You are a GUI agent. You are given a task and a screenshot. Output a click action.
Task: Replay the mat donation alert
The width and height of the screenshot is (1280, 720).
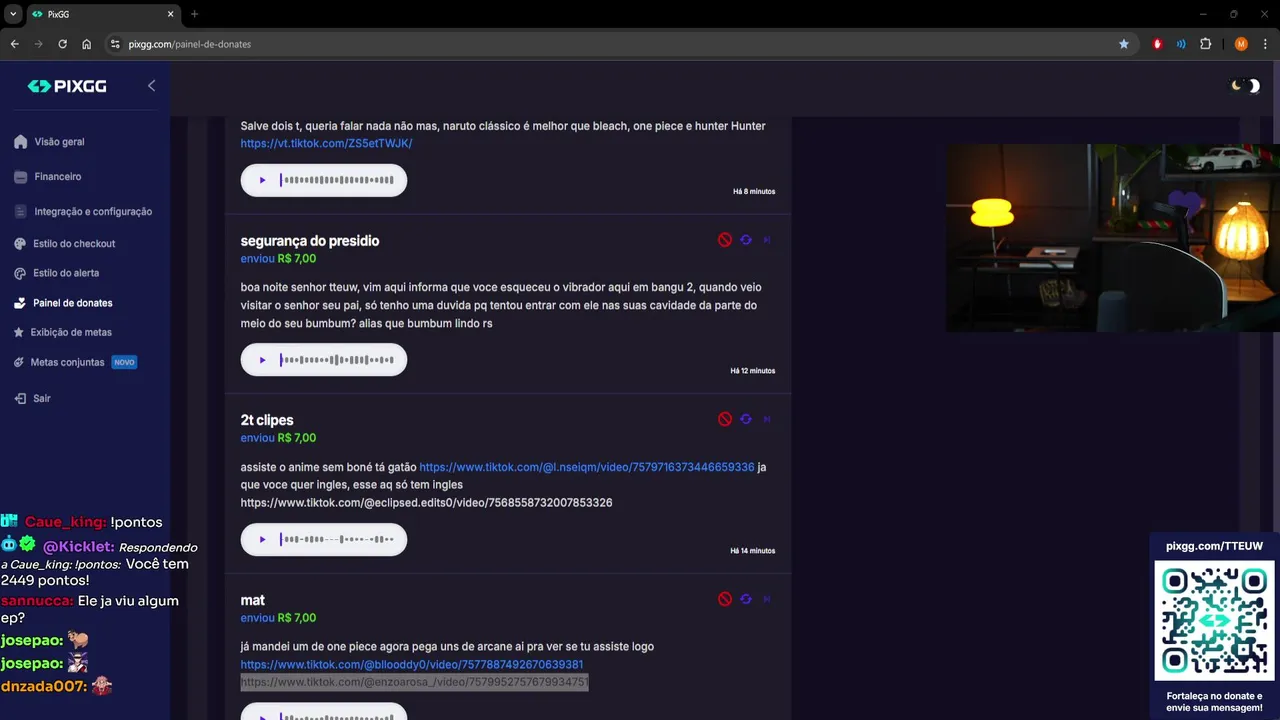pyautogui.click(x=746, y=599)
